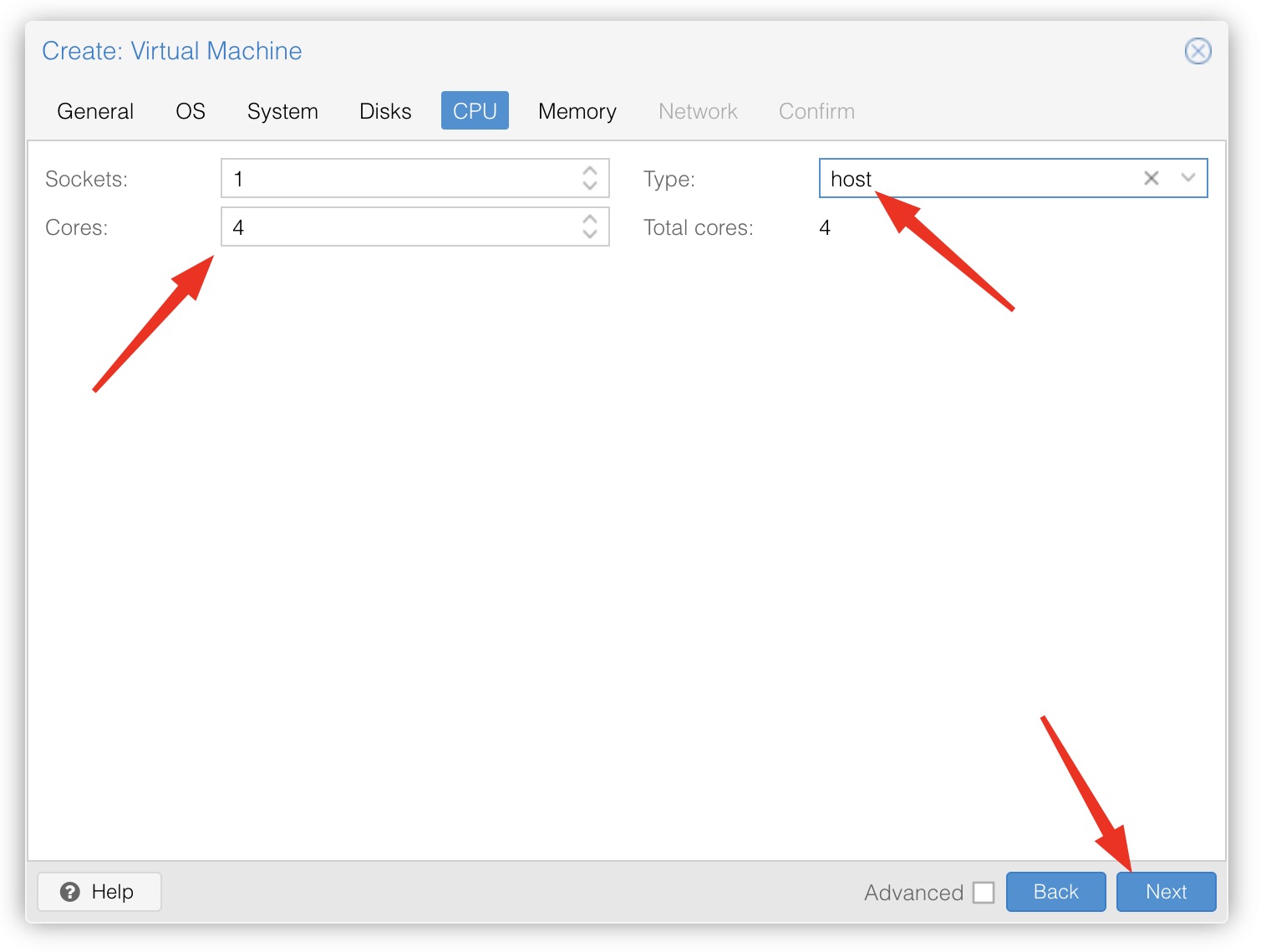Increase the Cores count by one
The height and width of the screenshot is (952, 1261).
tap(589, 219)
